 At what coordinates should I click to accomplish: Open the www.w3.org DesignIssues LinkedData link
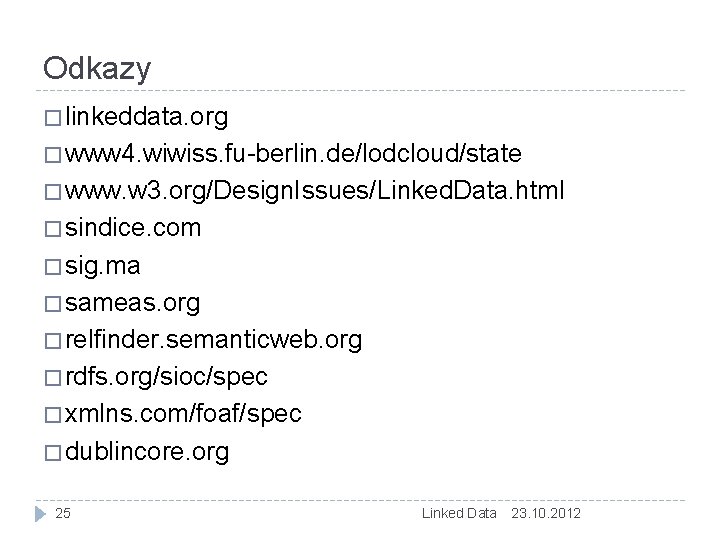[x=315, y=192]
